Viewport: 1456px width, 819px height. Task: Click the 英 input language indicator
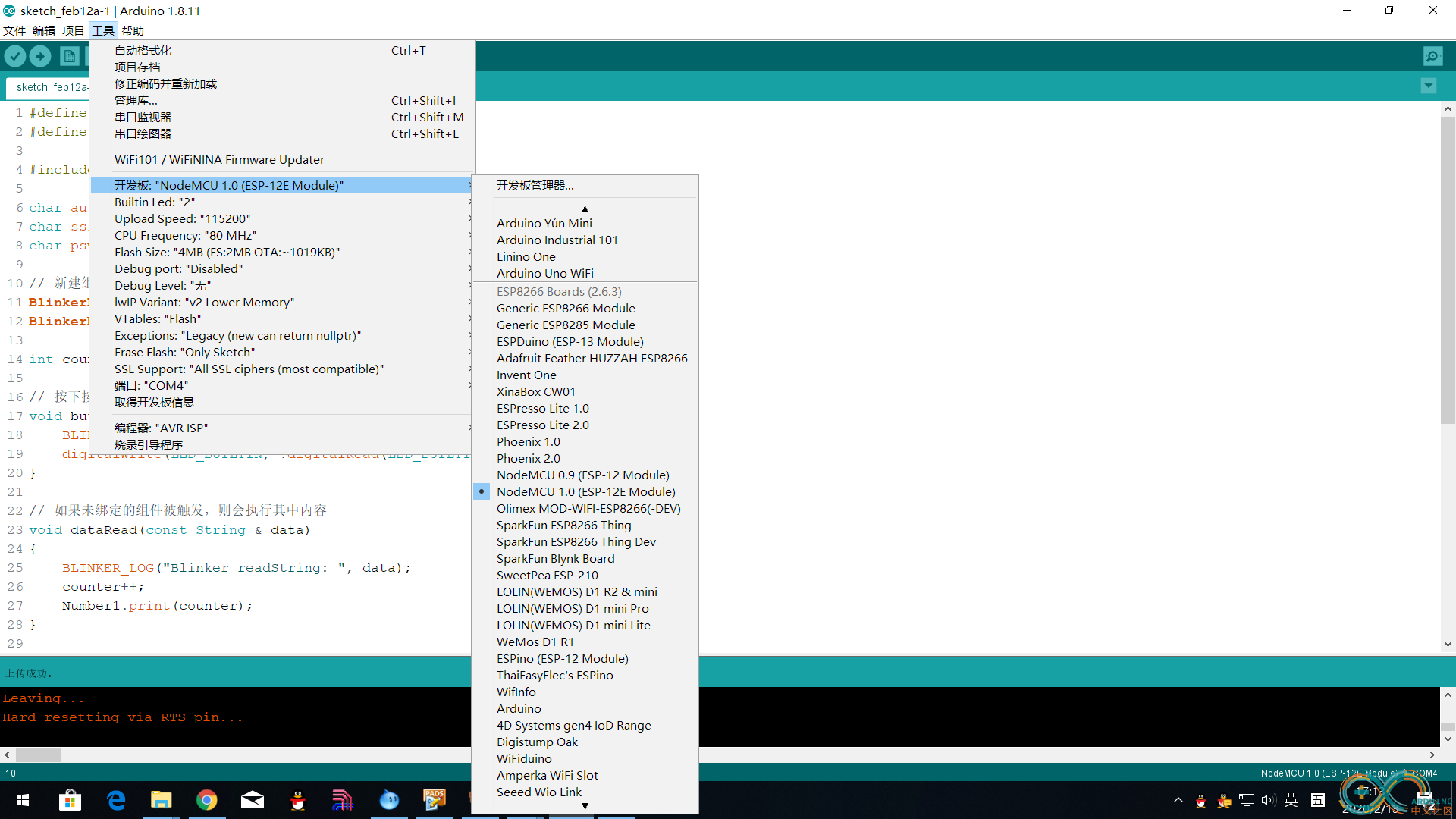[x=1291, y=800]
